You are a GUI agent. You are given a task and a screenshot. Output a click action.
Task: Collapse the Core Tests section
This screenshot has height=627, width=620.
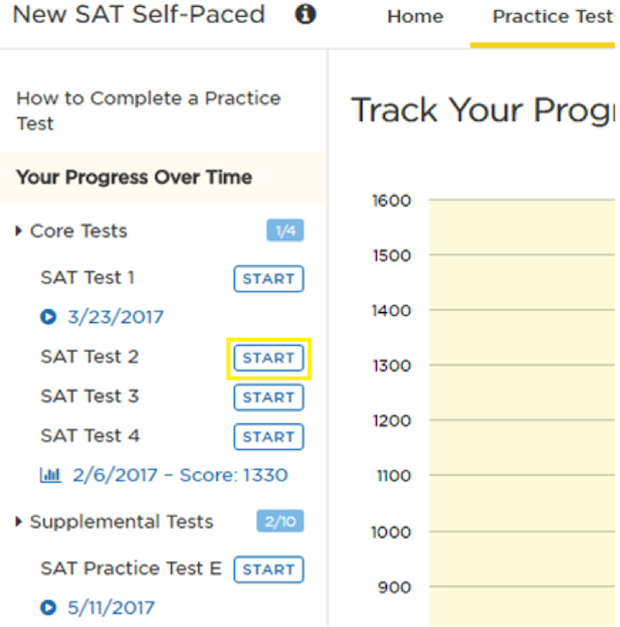(x=19, y=231)
